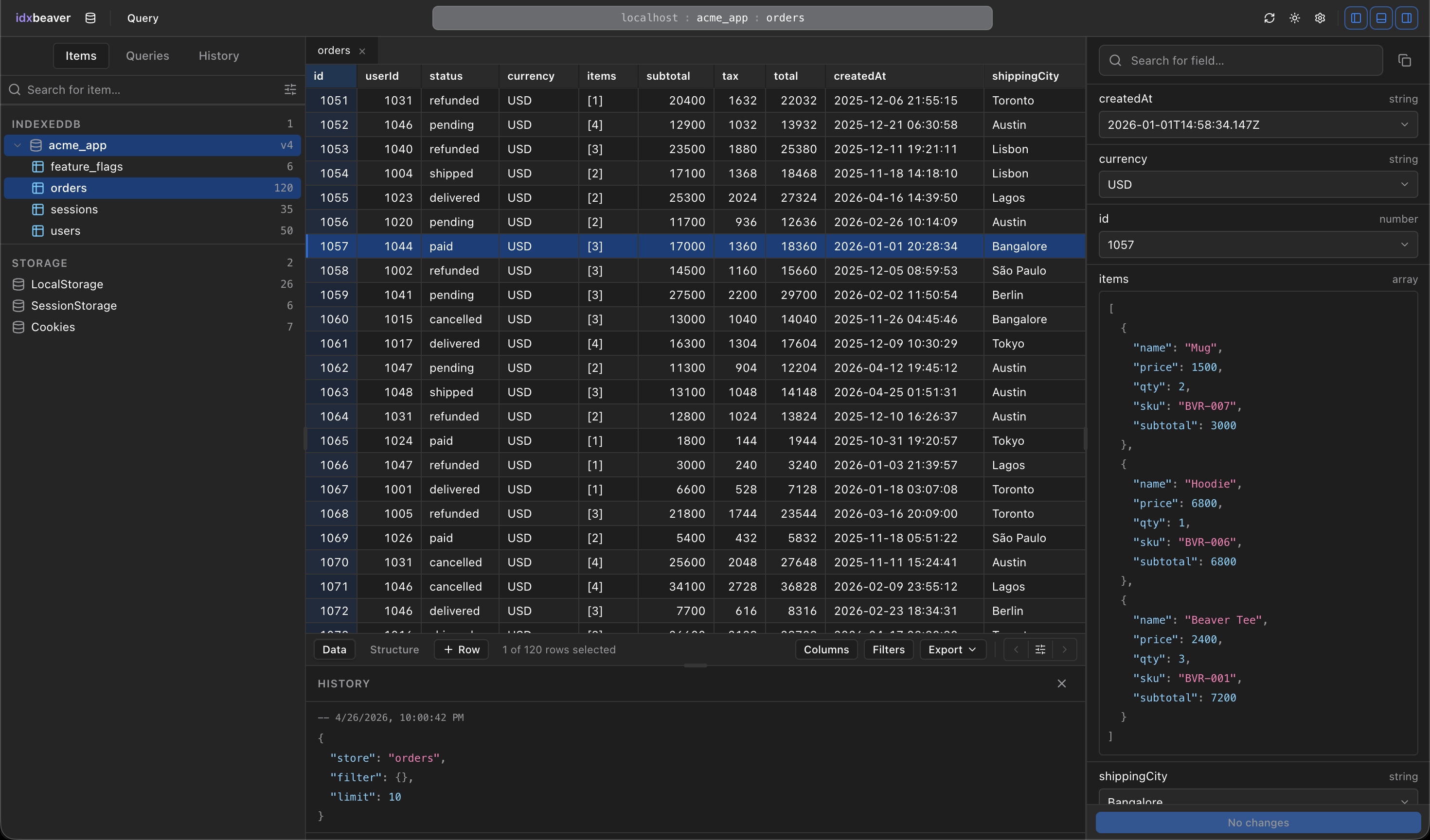Click the field search magnifier icon
1430x840 pixels.
[1115, 61]
